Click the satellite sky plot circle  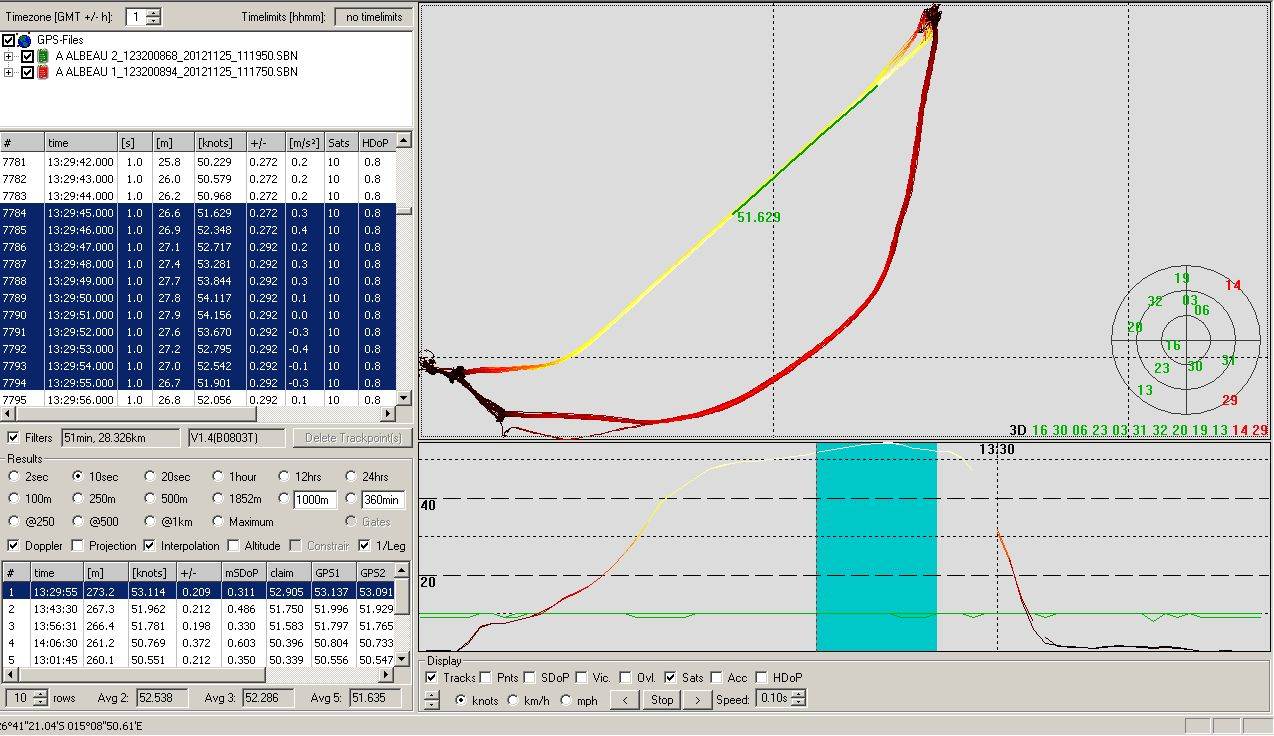point(1186,343)
